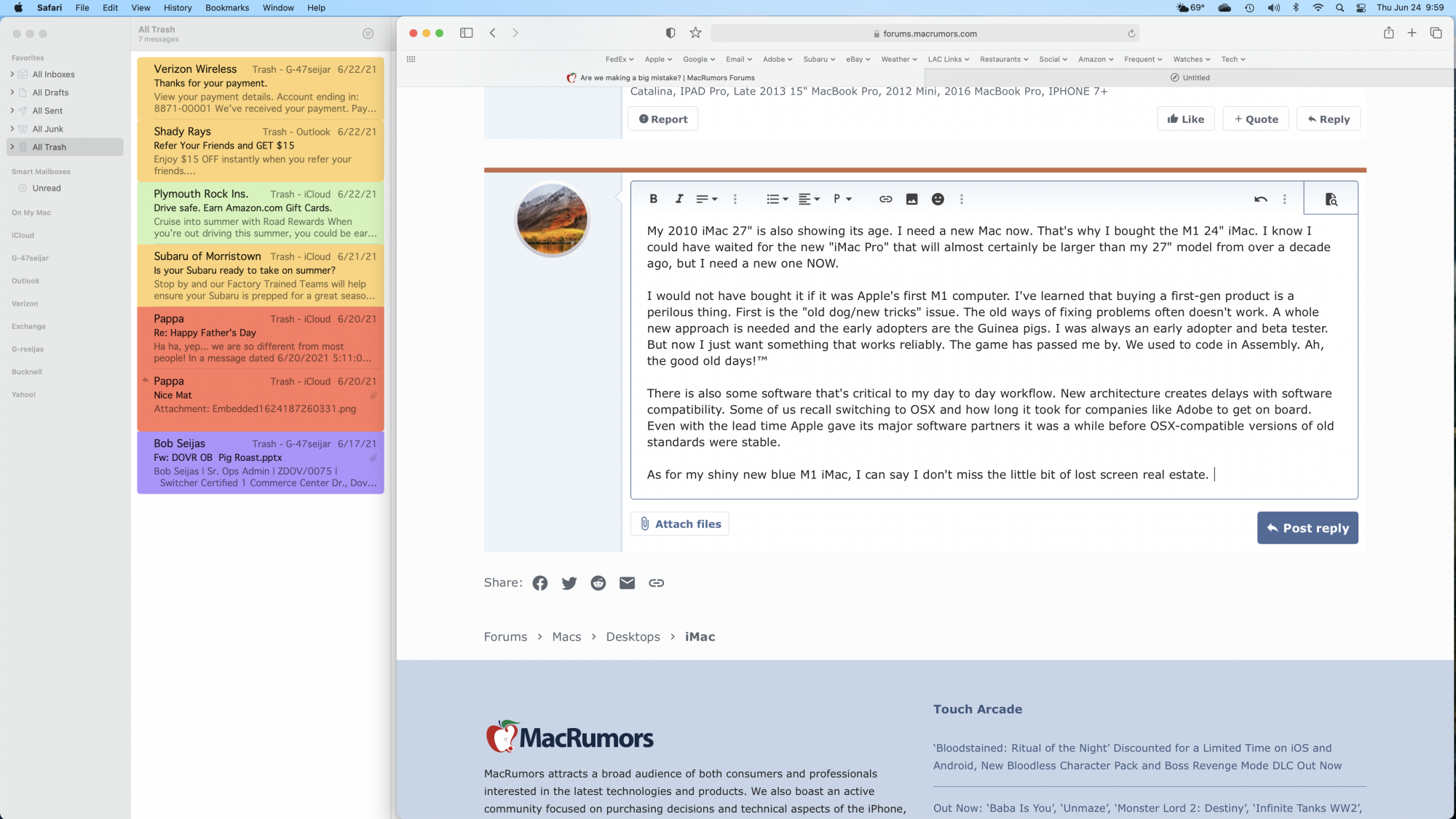Screen dimensions: 1456x819
Task: Click the Attach files button
Action: click(x=679, y=524)
